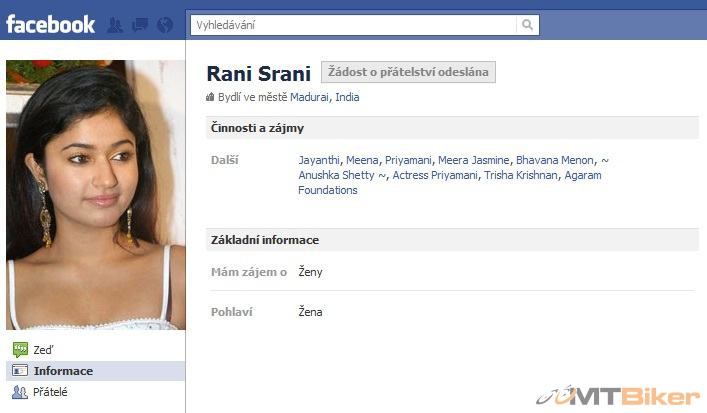Select the Přátelé tab label
This screenshot has height=413, width=707.
coord(50,392)
